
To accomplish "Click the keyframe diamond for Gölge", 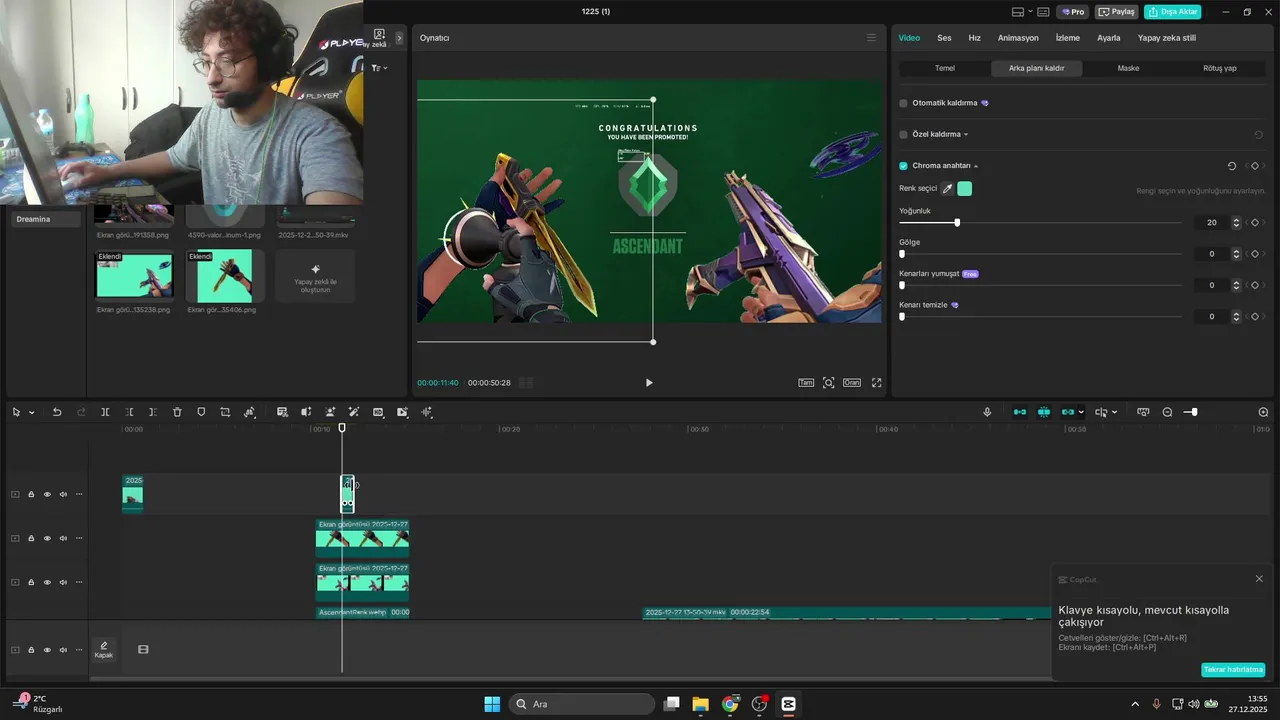I will (1255, 254).
